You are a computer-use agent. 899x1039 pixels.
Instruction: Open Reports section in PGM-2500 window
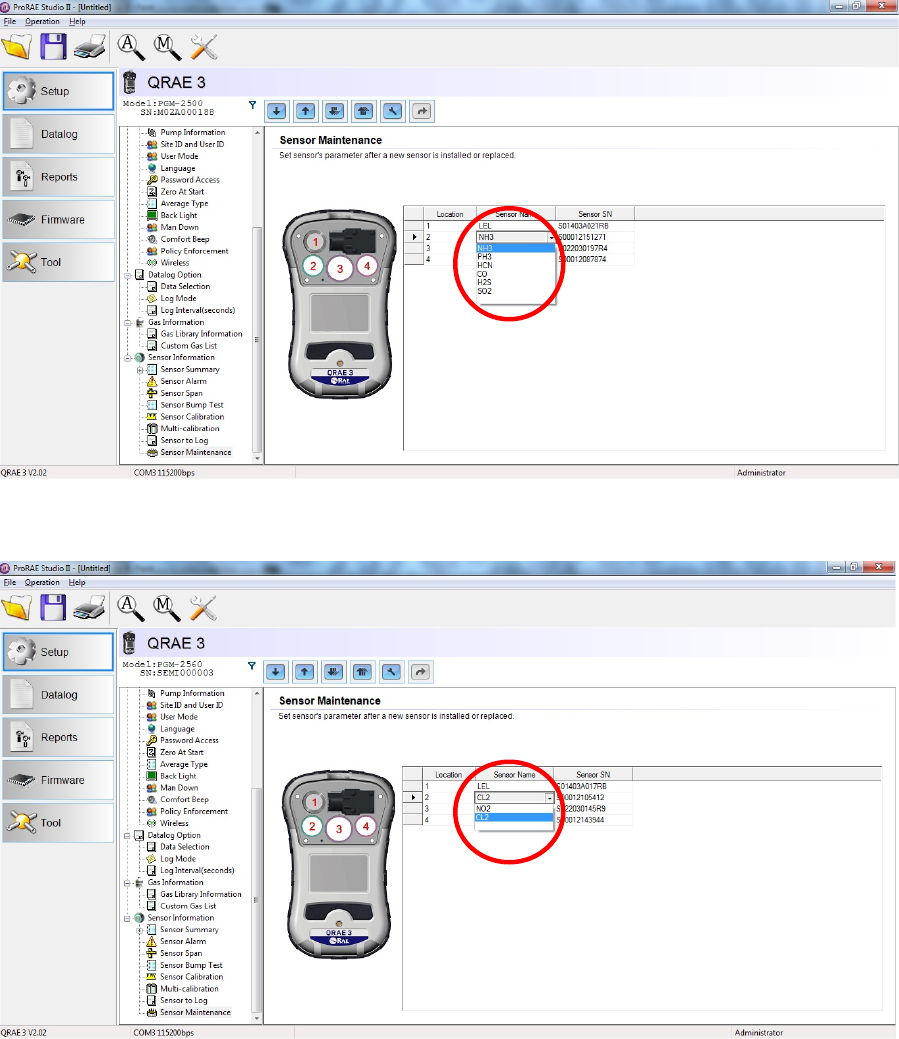point(58,177)
